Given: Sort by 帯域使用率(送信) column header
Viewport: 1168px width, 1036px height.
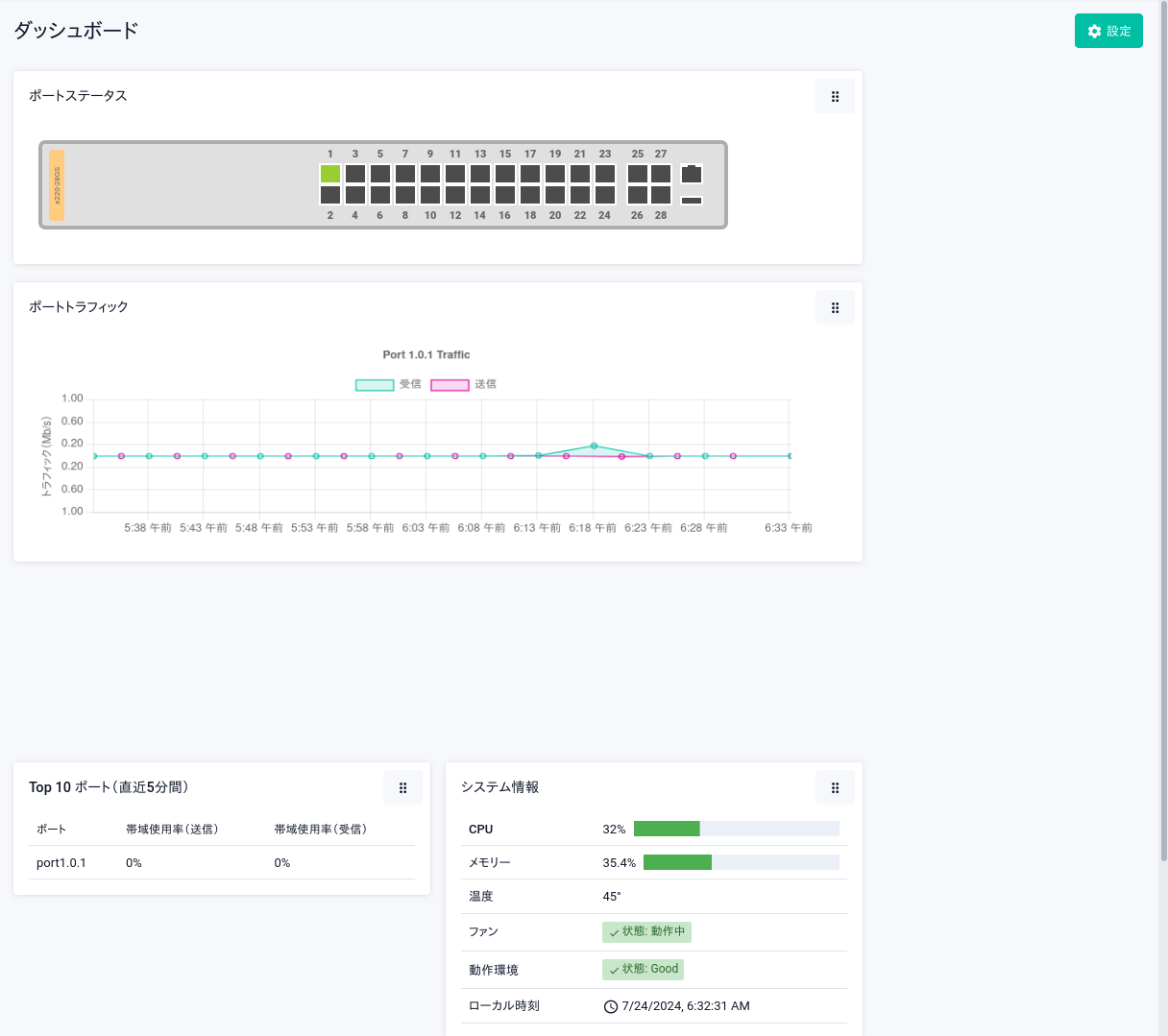Looking at the screenshot, I should tap(172, 830).
